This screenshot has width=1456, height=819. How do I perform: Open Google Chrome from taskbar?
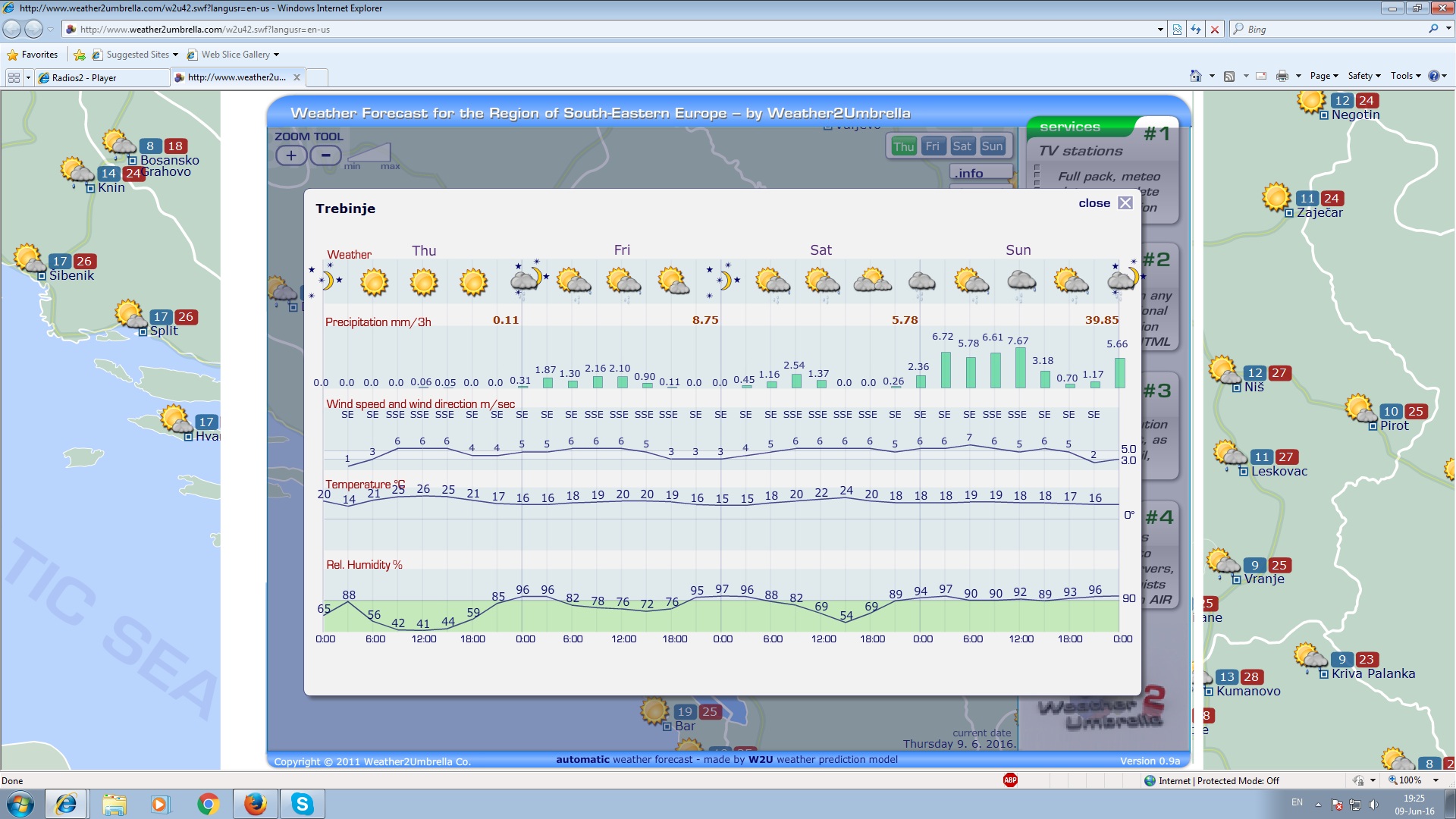208,804
